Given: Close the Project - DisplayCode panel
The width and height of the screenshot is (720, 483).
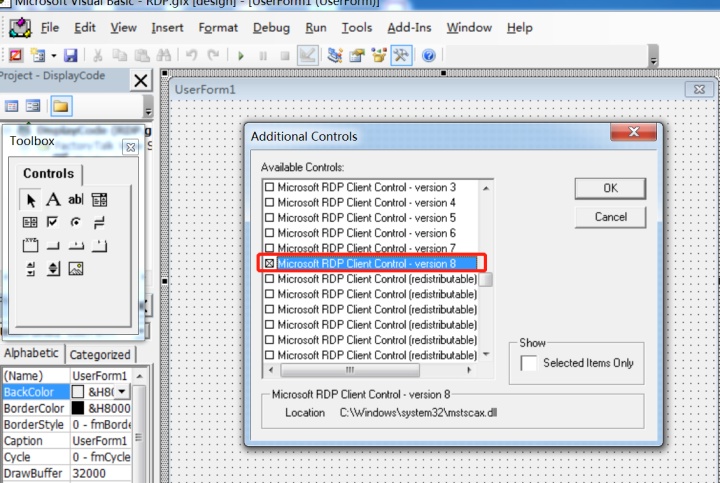Looking at the screenshot, I should (x=141, y=81).
